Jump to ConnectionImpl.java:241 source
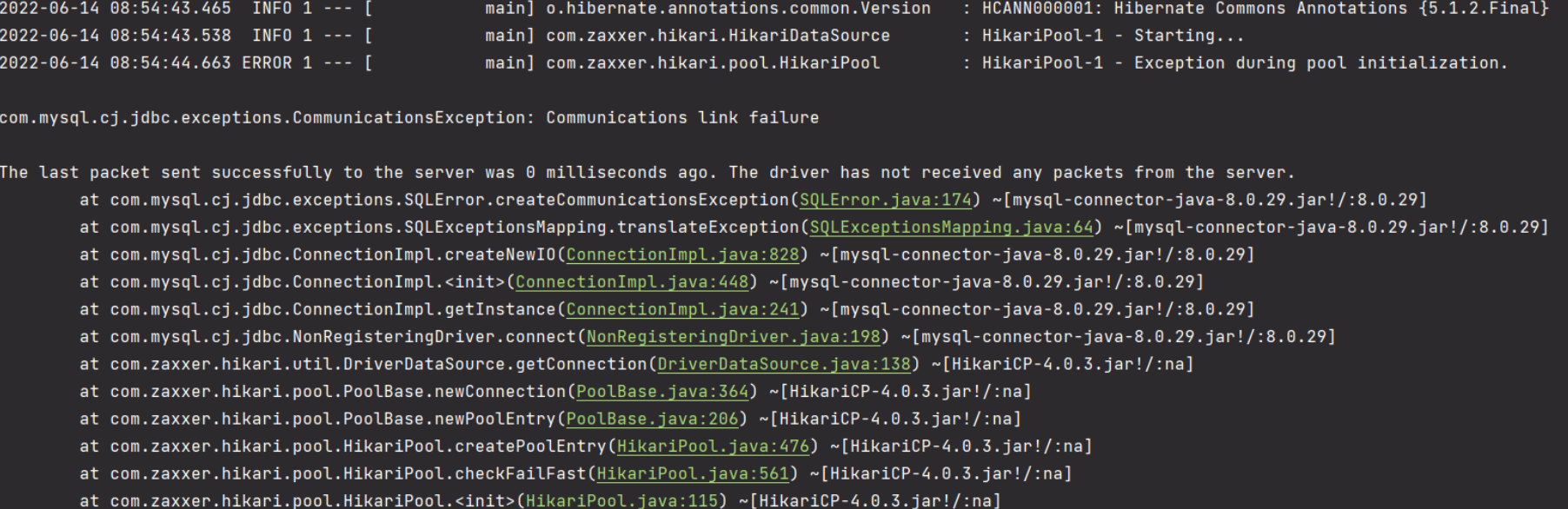Screen dimensions: 1568x509 pyautogui.click(x=682, y=309)
